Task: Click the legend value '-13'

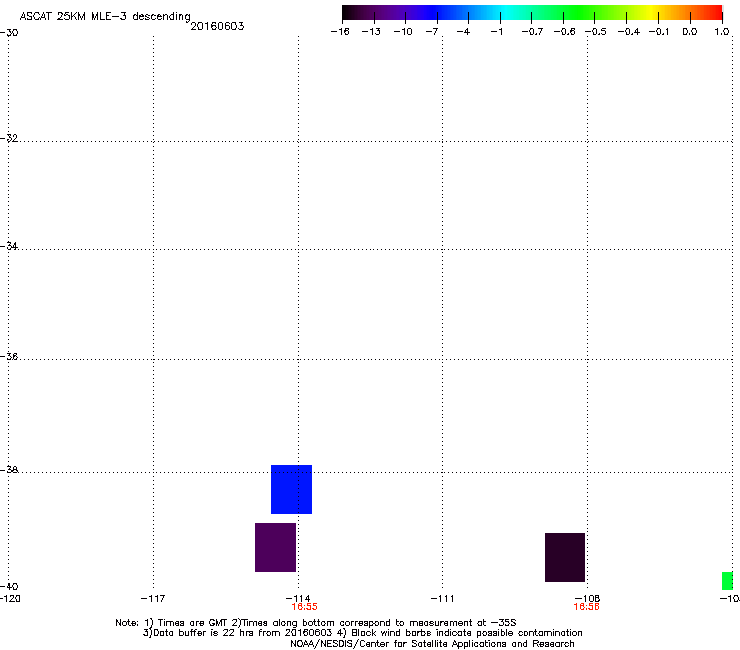Action: coord(371,32)
